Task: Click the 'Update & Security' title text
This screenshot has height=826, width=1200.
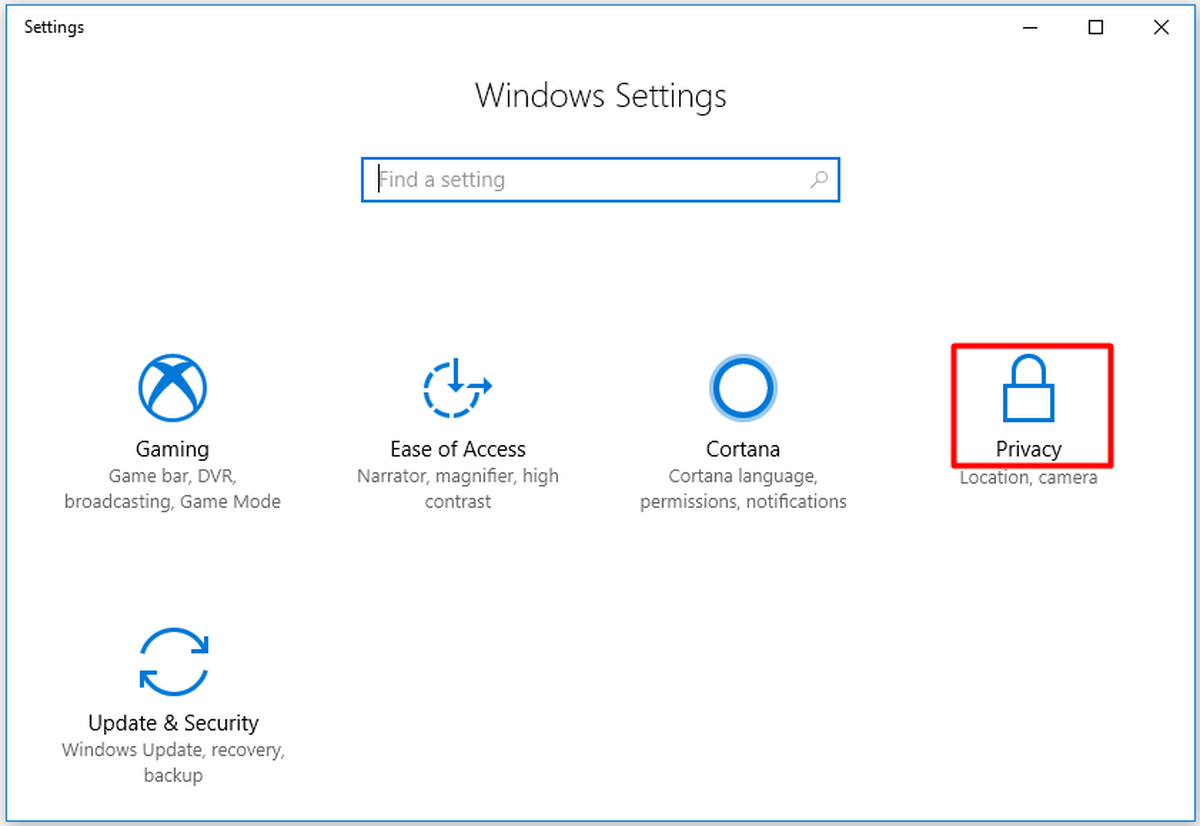Action: tap(173, 723)
